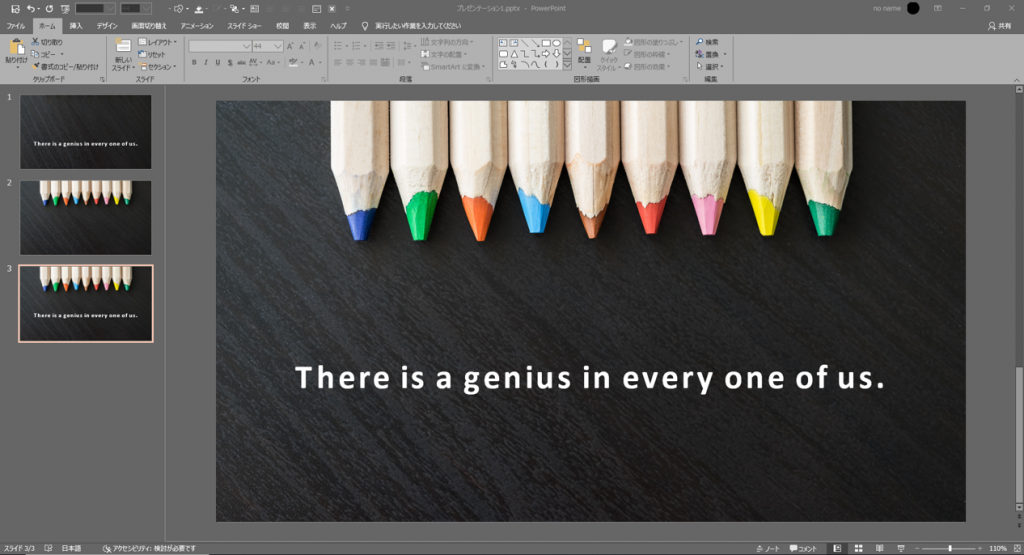Open the Select (選択) dropdown
Image resolution: width=1024 pixels, height=555 pixels.
coord(711,67)
